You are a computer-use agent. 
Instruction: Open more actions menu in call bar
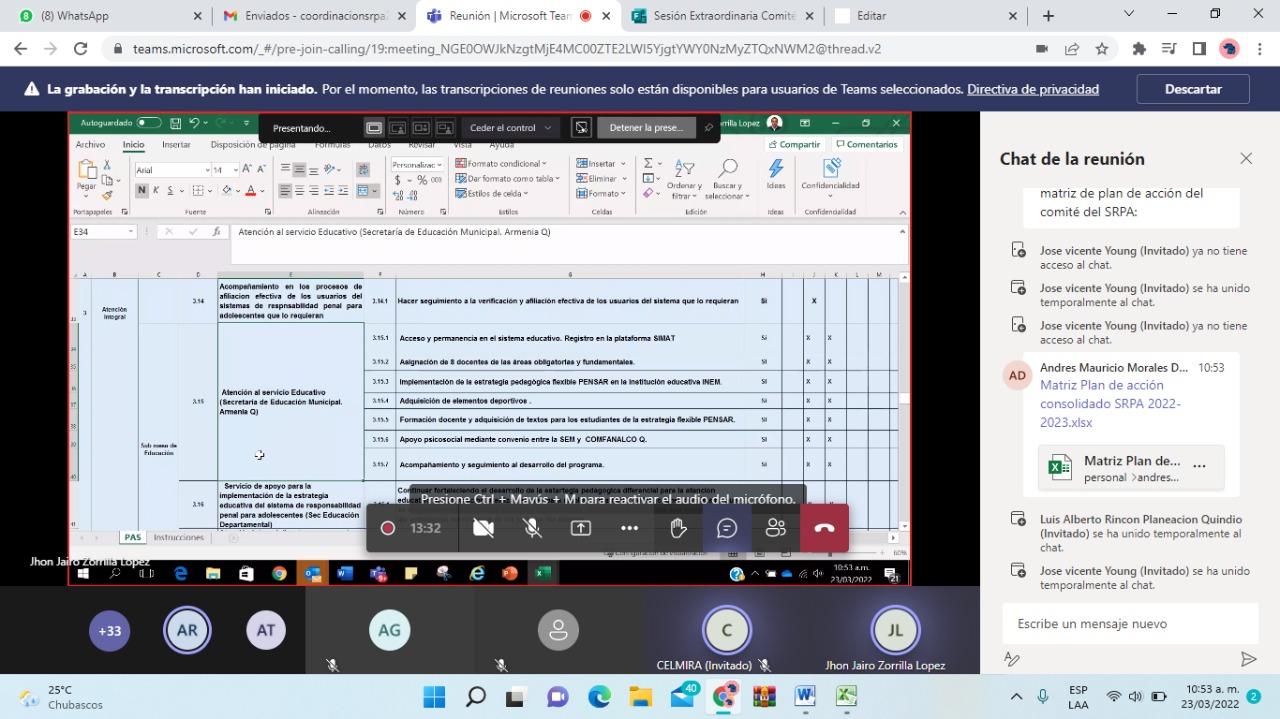[x=629, y=528]
